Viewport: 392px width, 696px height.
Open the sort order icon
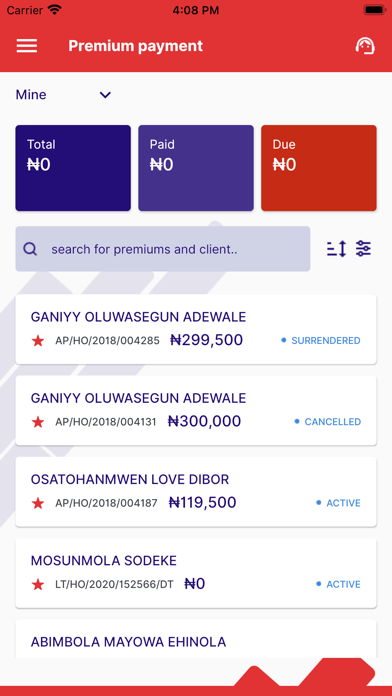[x=337, y=249]
